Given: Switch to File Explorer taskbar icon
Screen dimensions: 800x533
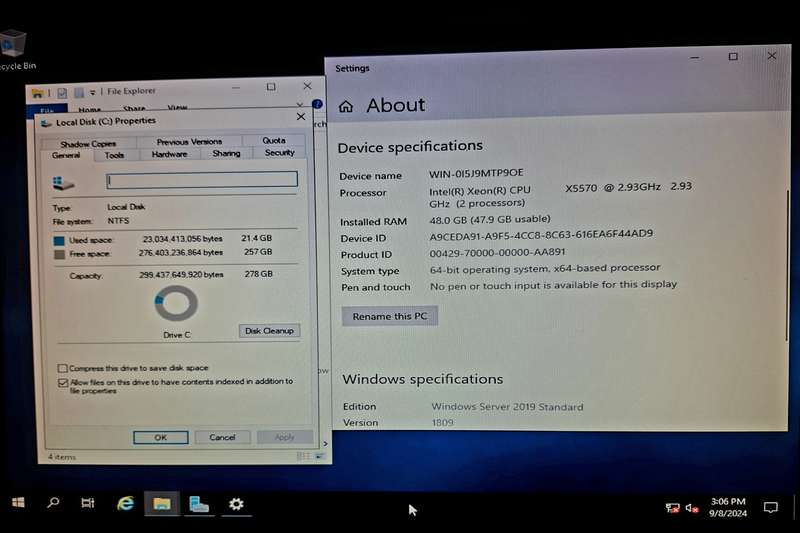Looking at the screenshot, I should (162, 504).
